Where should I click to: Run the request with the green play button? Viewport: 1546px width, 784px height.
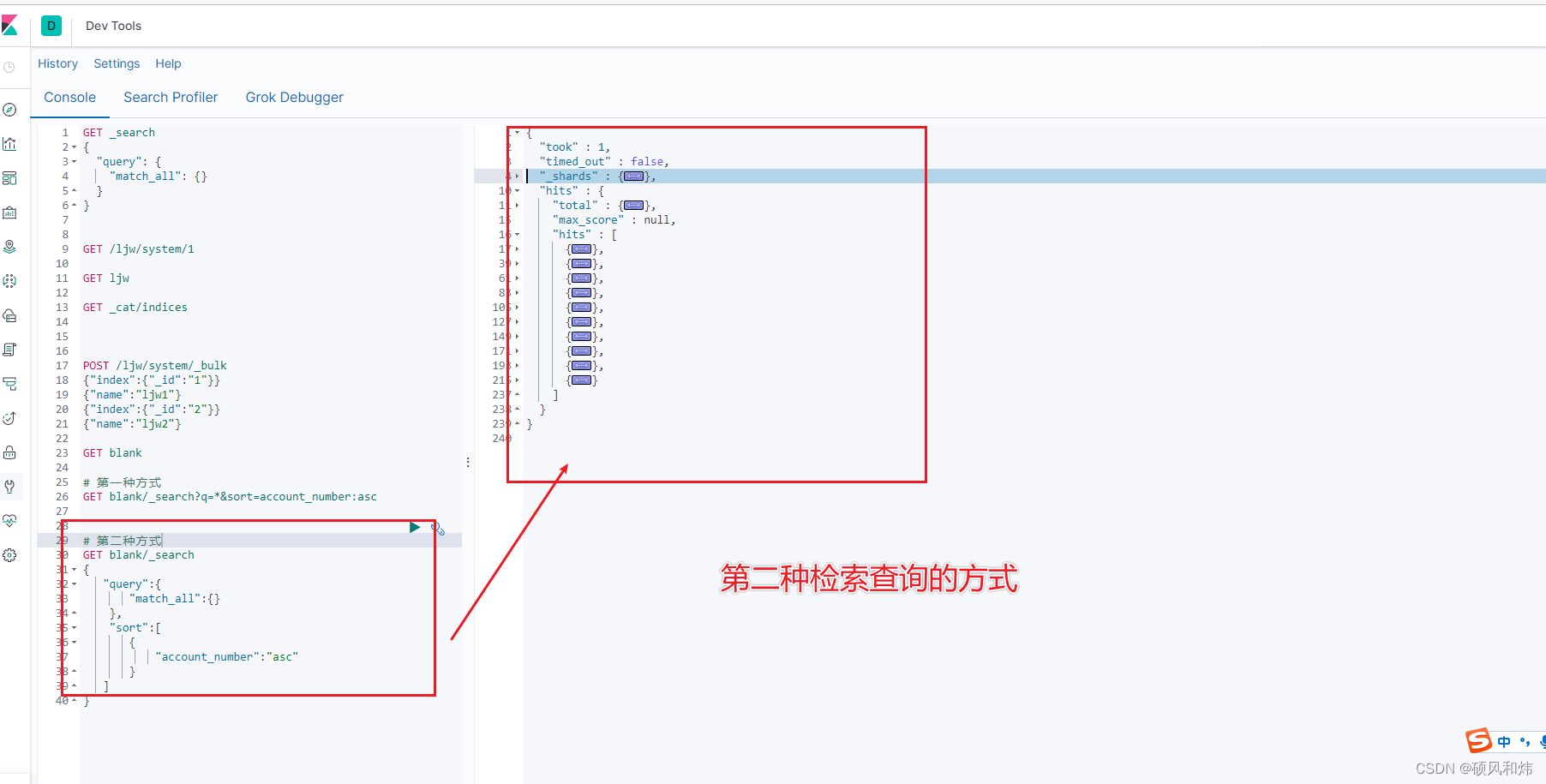point(415,526)
